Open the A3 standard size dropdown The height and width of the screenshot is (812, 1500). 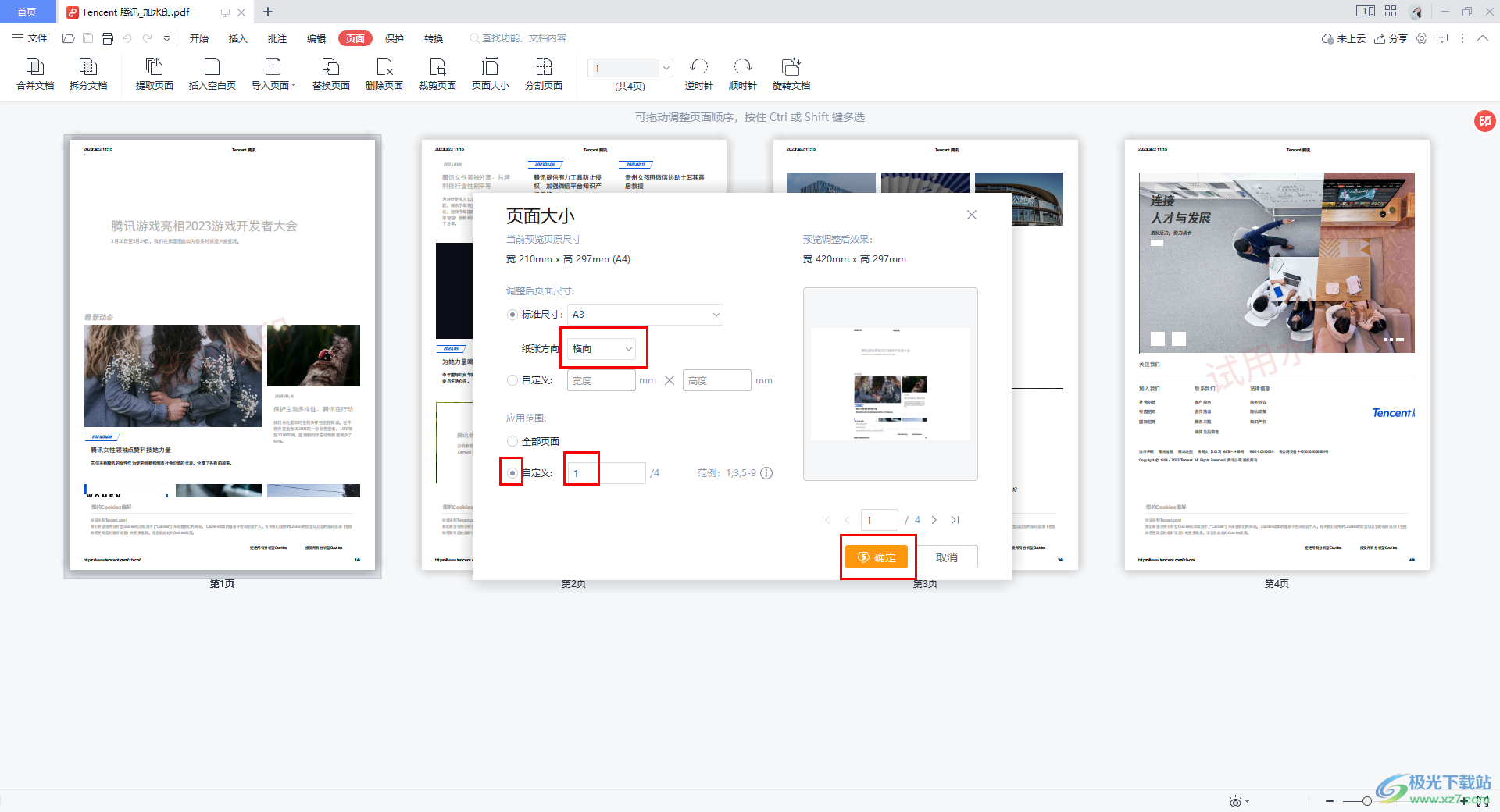tap(645, 315)
